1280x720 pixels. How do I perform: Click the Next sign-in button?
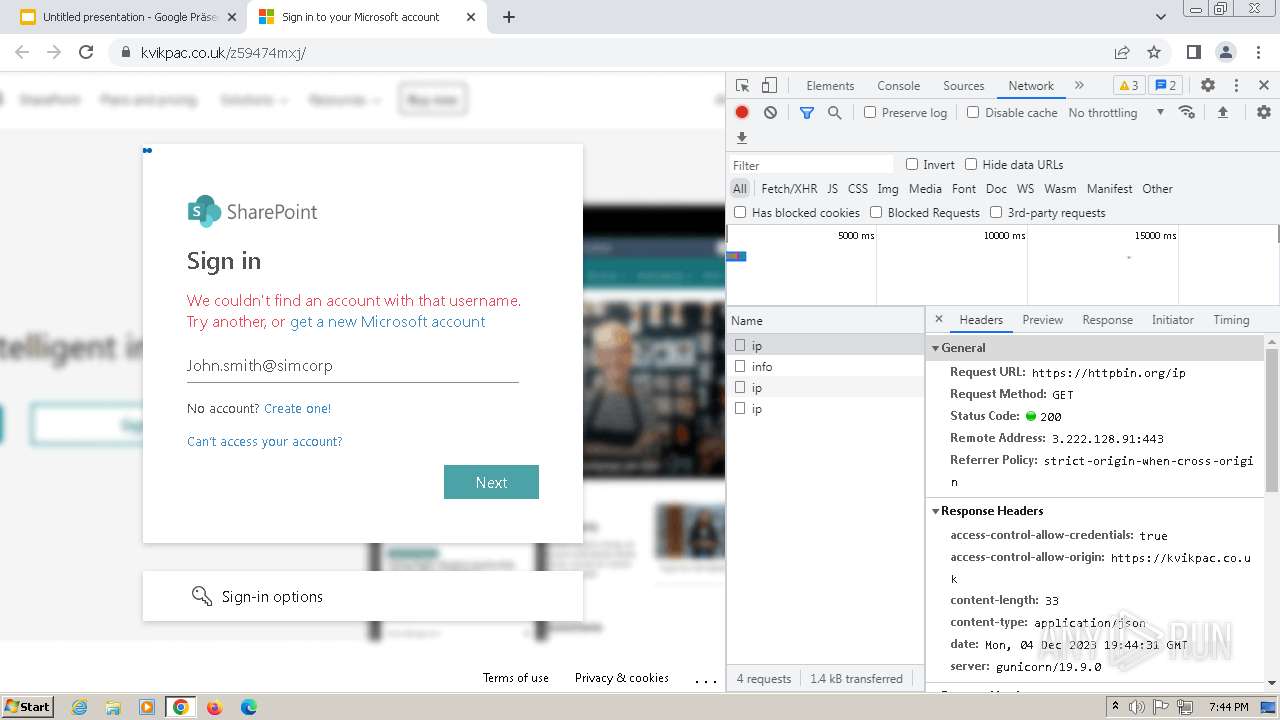click(491, 482)
